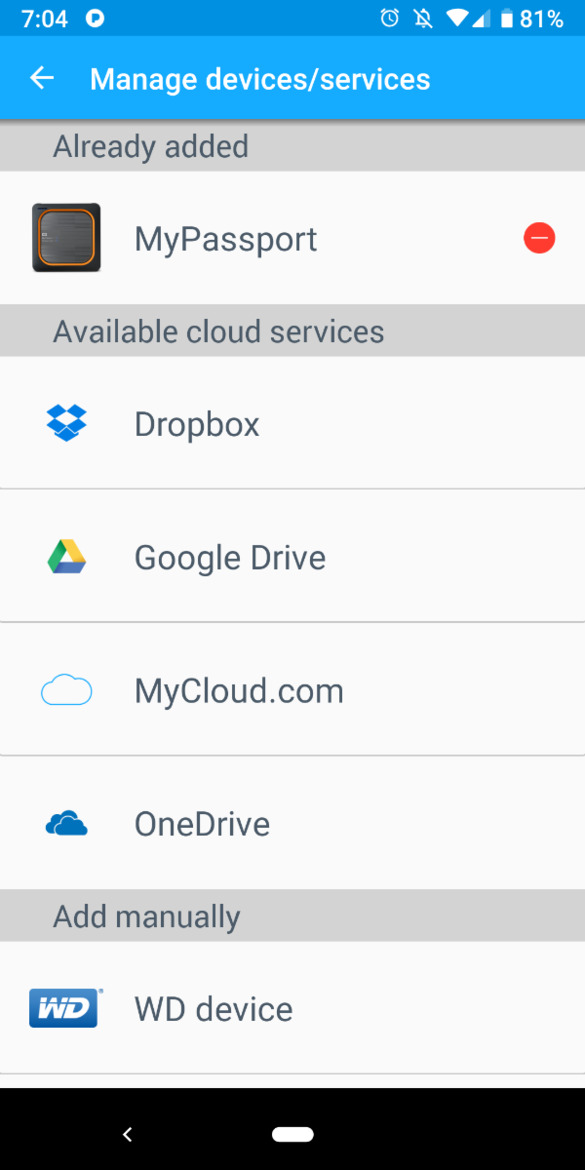
Task: Tap the back arrow in header
Action: [x=42, y=78]
